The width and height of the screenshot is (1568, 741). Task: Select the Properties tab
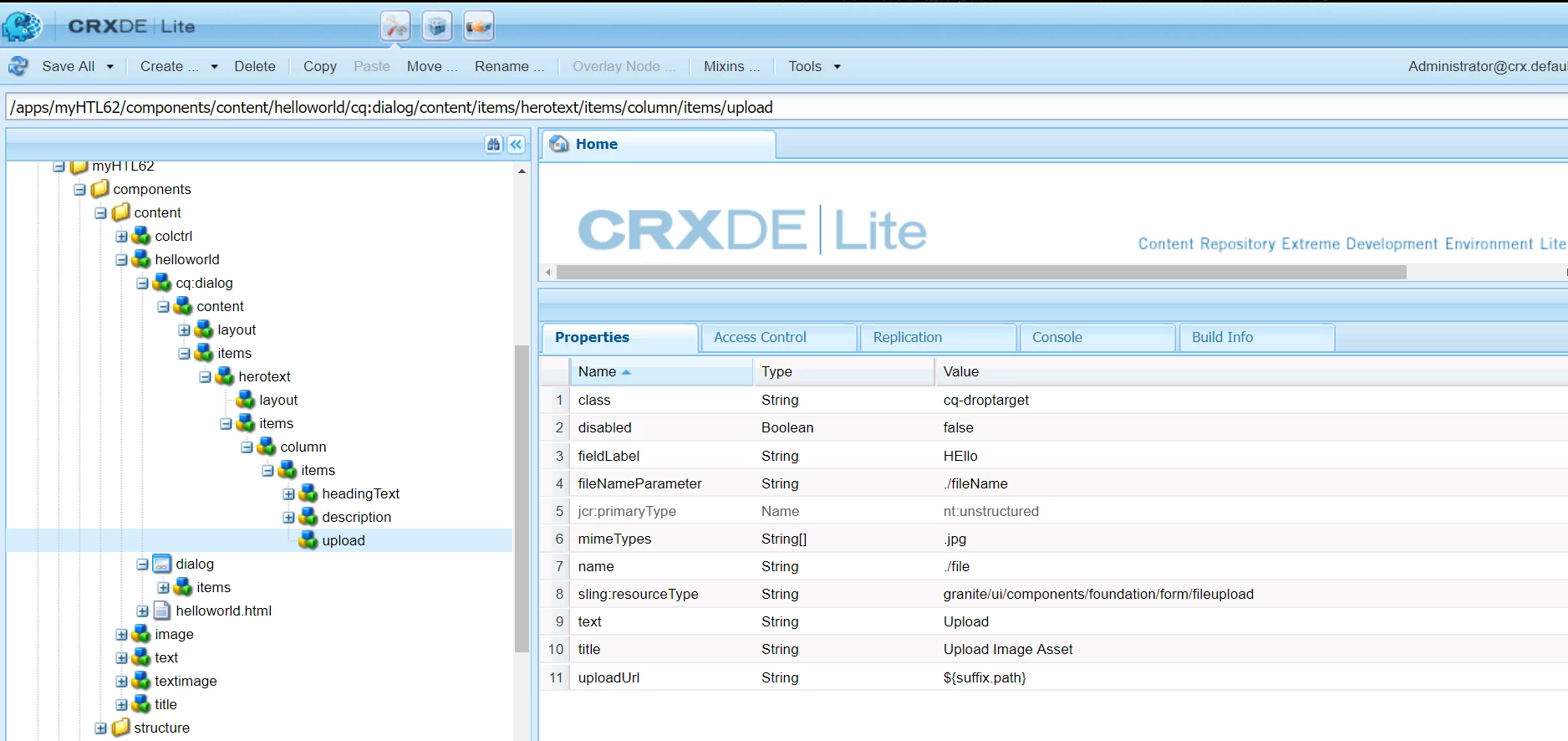620,338
